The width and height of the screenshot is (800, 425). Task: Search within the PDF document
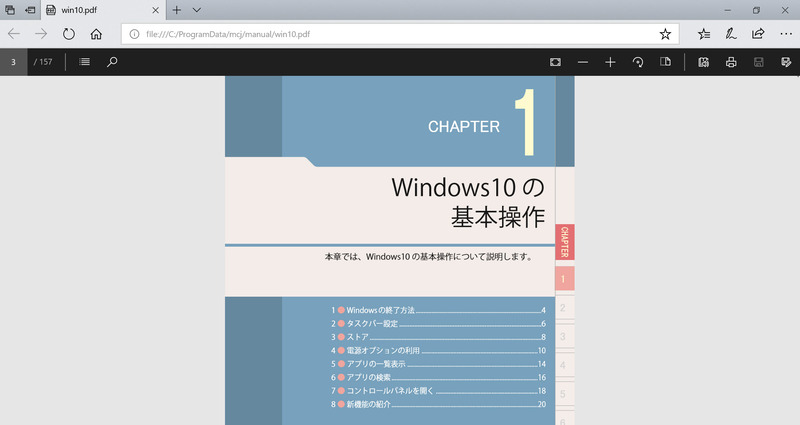pyautogui.click(x=112, y=62)
